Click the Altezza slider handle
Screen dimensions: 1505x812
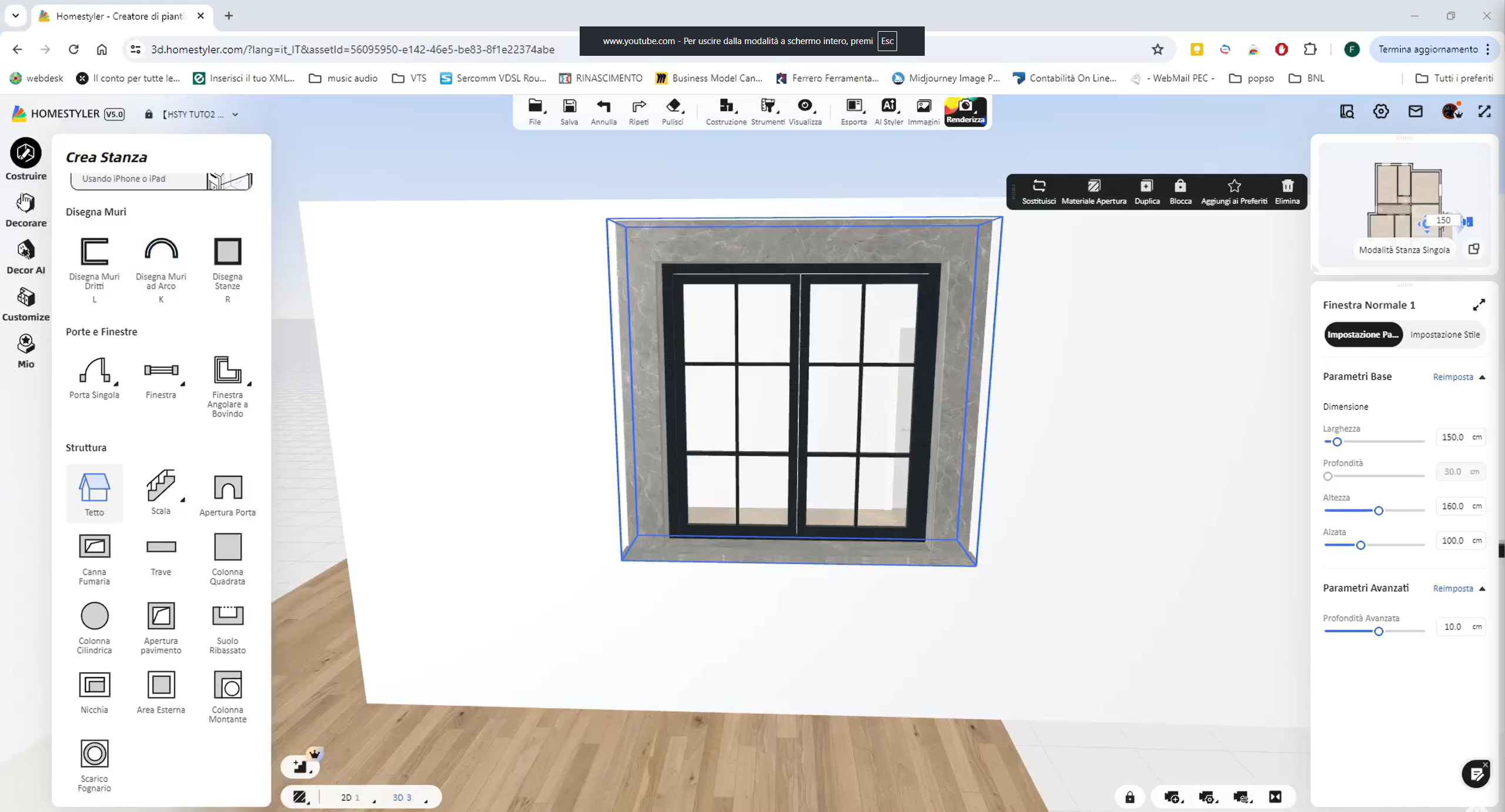tap(1378, 511)
